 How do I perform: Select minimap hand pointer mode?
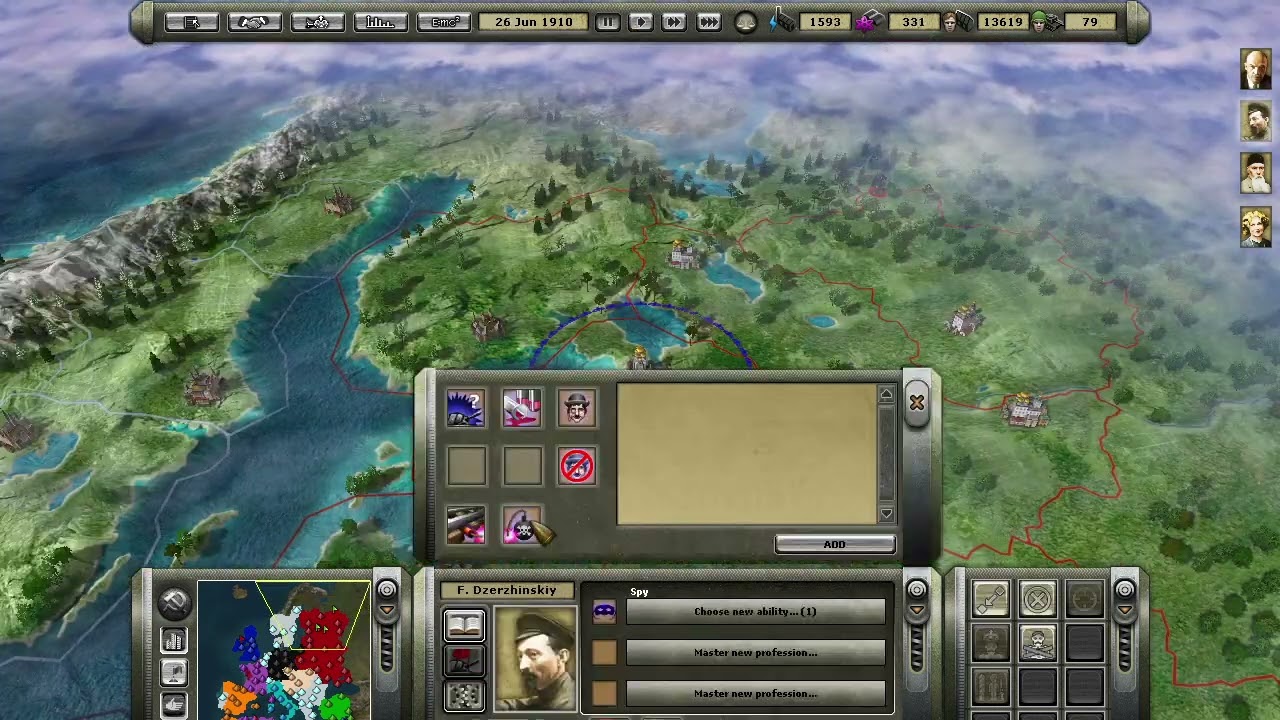(174, 705)
